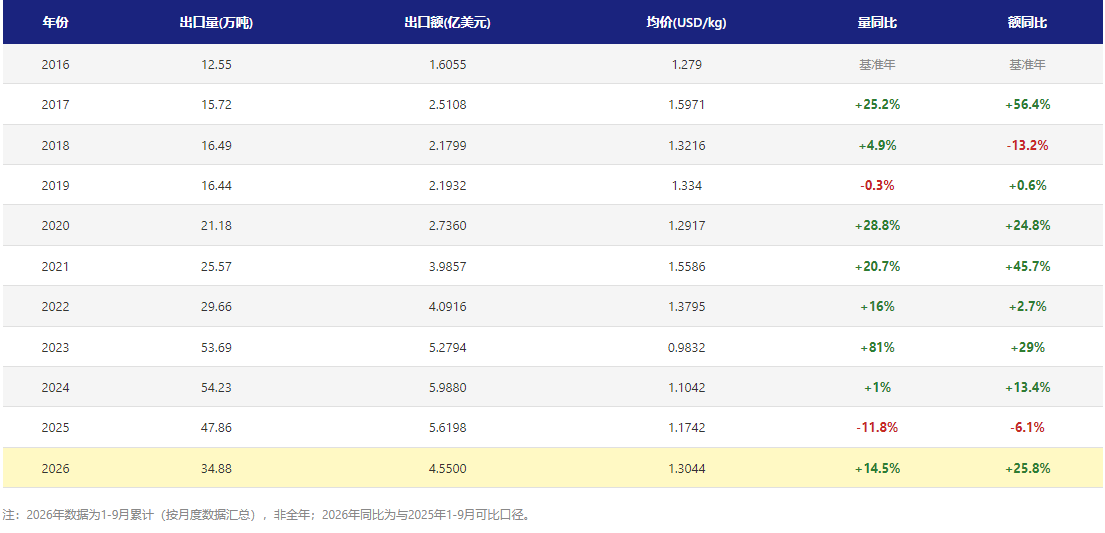Click average price 1.279
The height and width of the screenshot is (533, 1105).
686,64
